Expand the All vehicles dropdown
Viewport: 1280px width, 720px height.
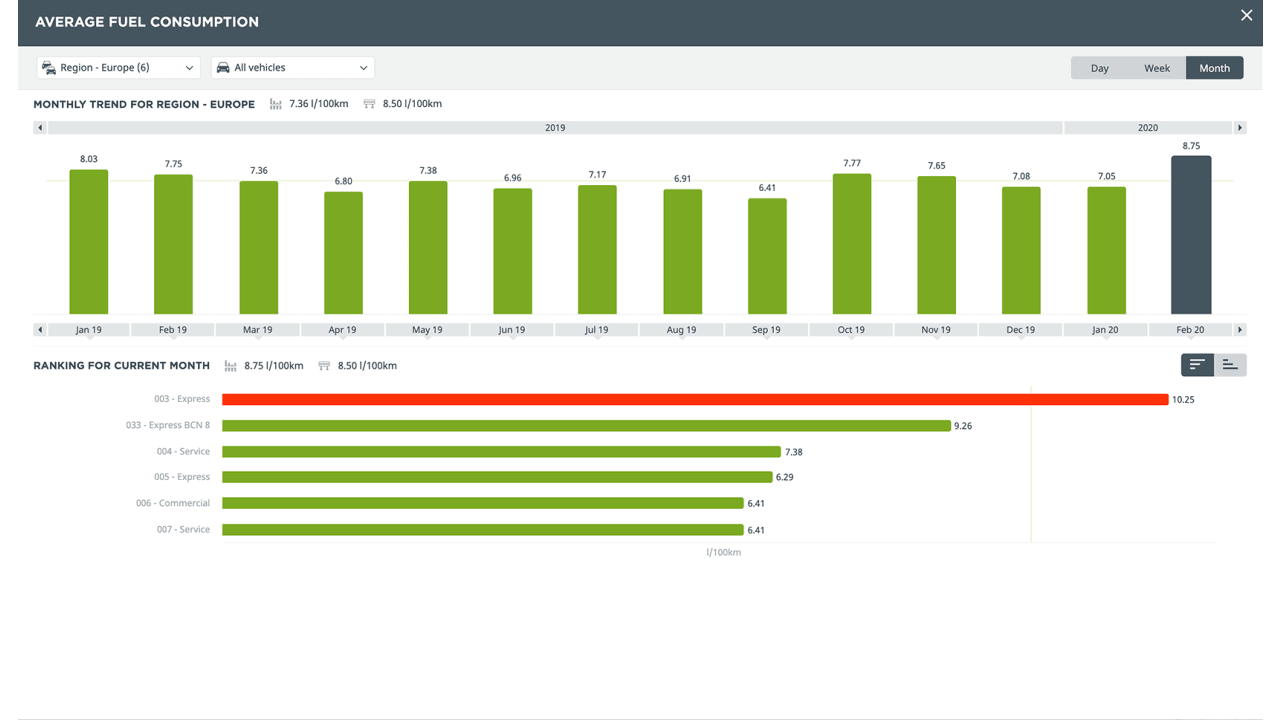click(292, 67)
